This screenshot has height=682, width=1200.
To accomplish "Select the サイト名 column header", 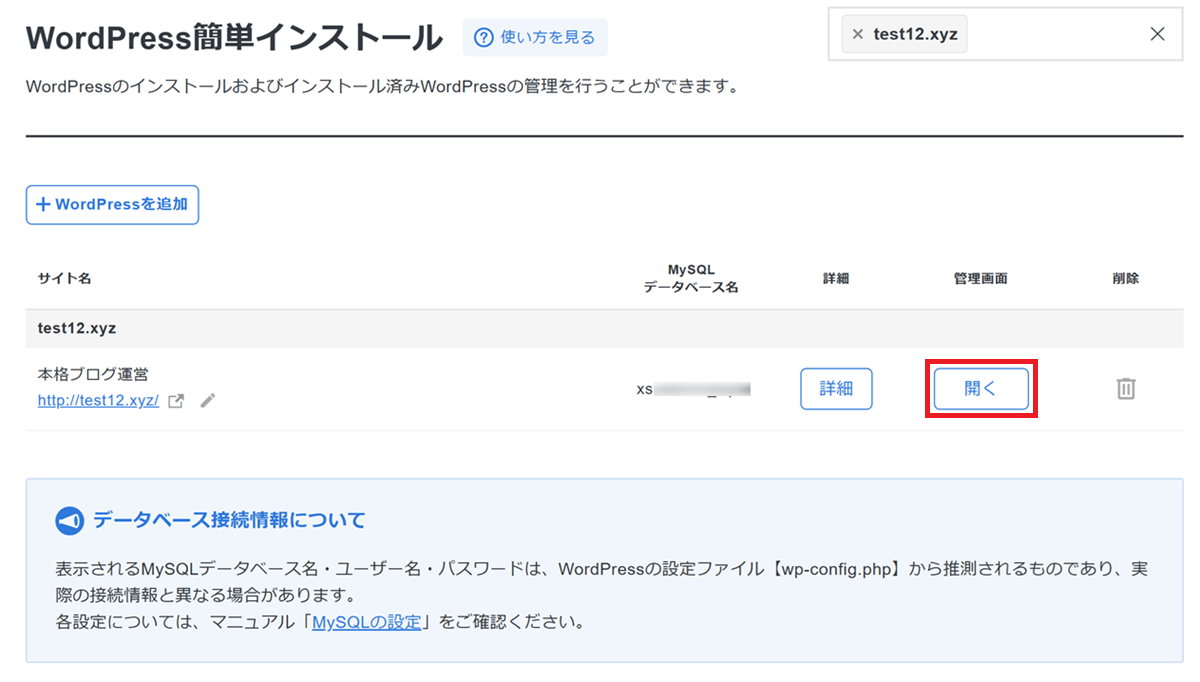I will pyautogui.click(x=65, y=279).
